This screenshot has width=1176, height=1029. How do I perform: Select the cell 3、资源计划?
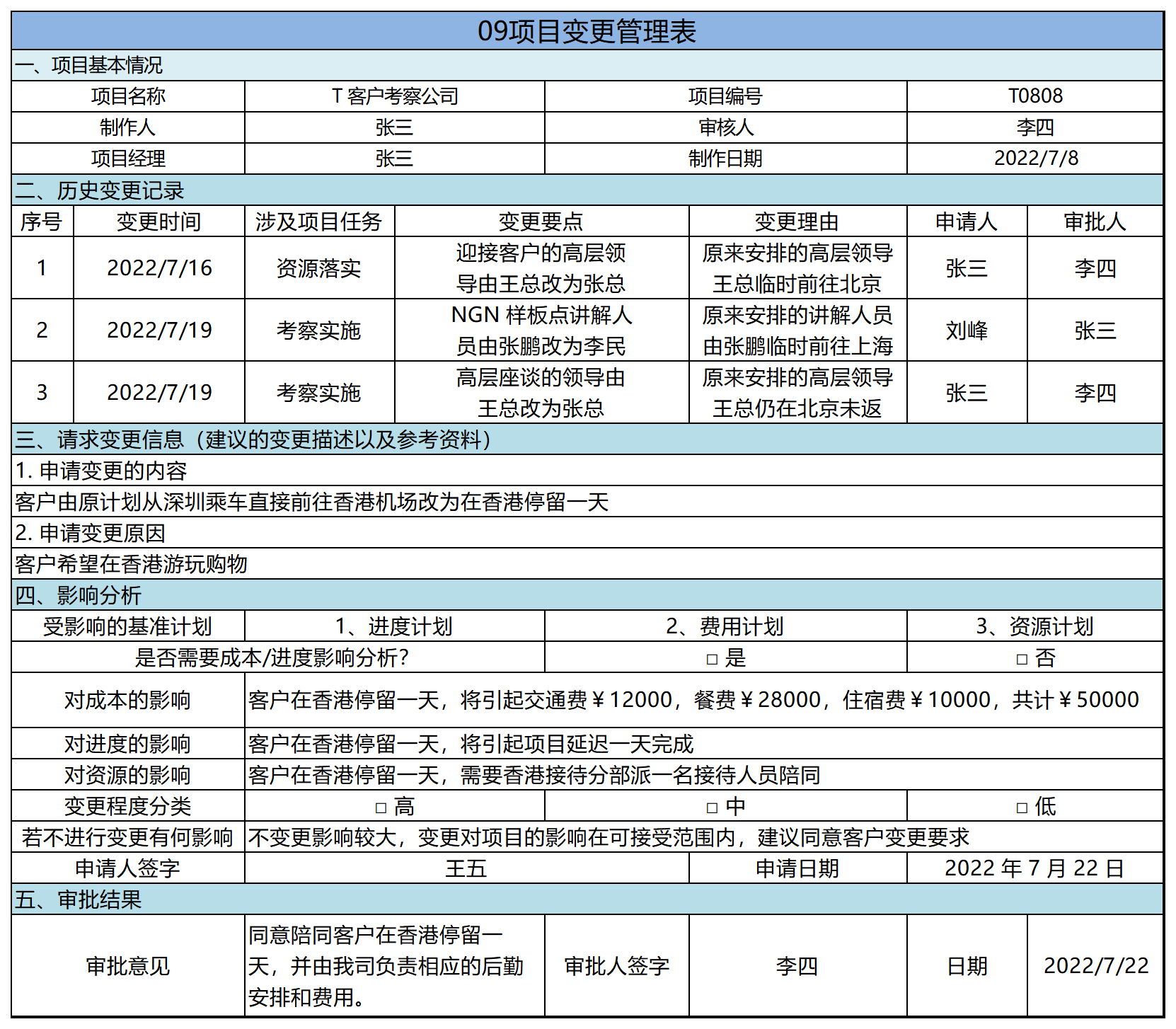click(1034, 626)
